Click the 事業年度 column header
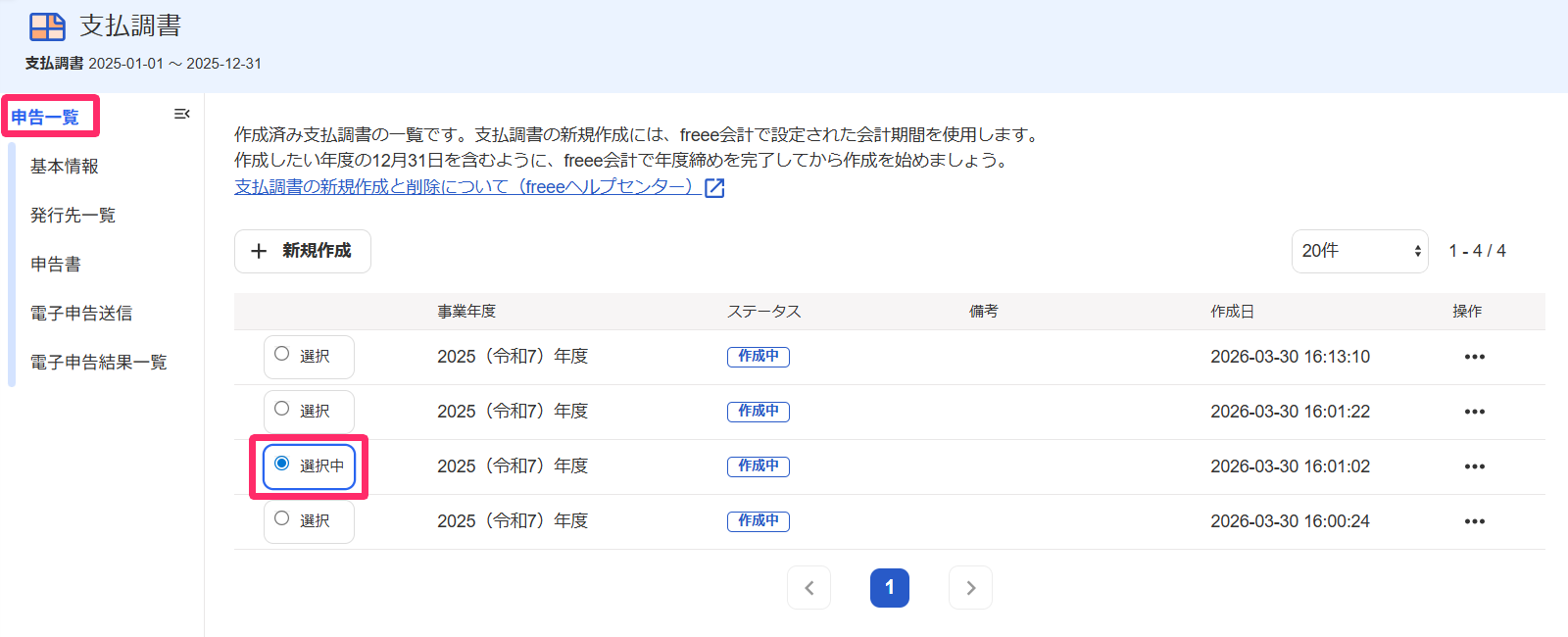Screen dimensions: 1568x637 (x=466, y=312)
